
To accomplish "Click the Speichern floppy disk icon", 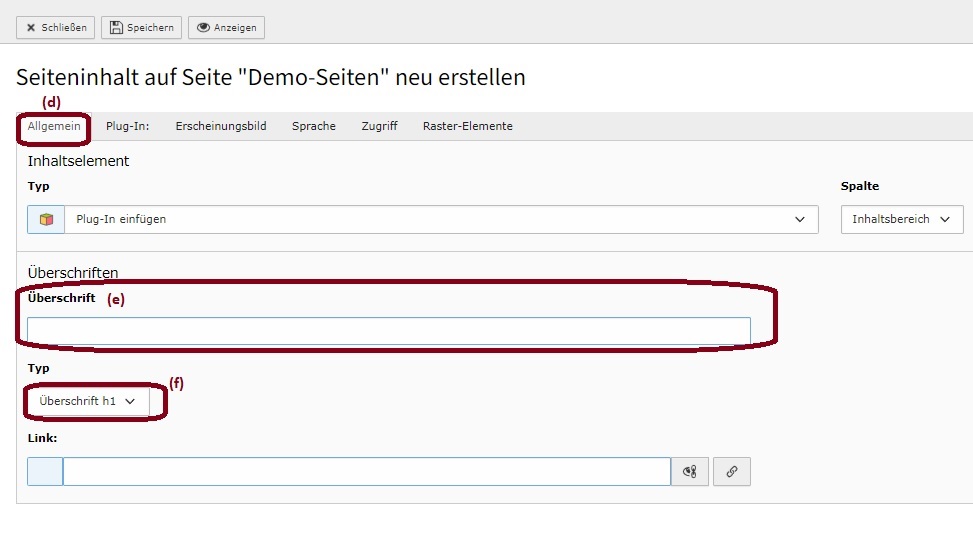I will (x=116, y=27).
